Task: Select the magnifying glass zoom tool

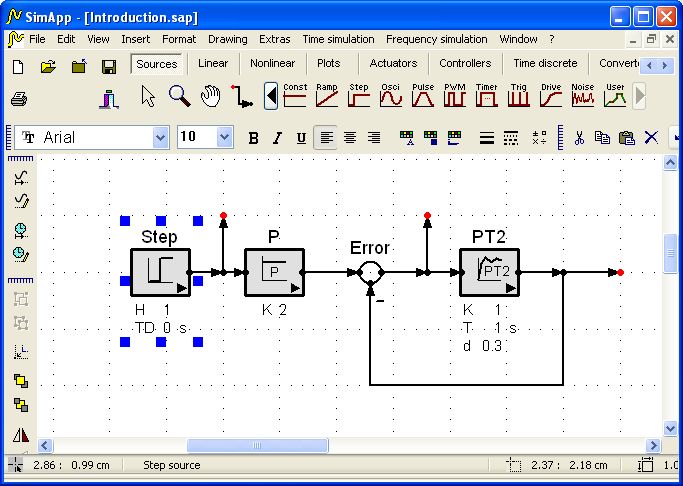Action: coord(179,96)
